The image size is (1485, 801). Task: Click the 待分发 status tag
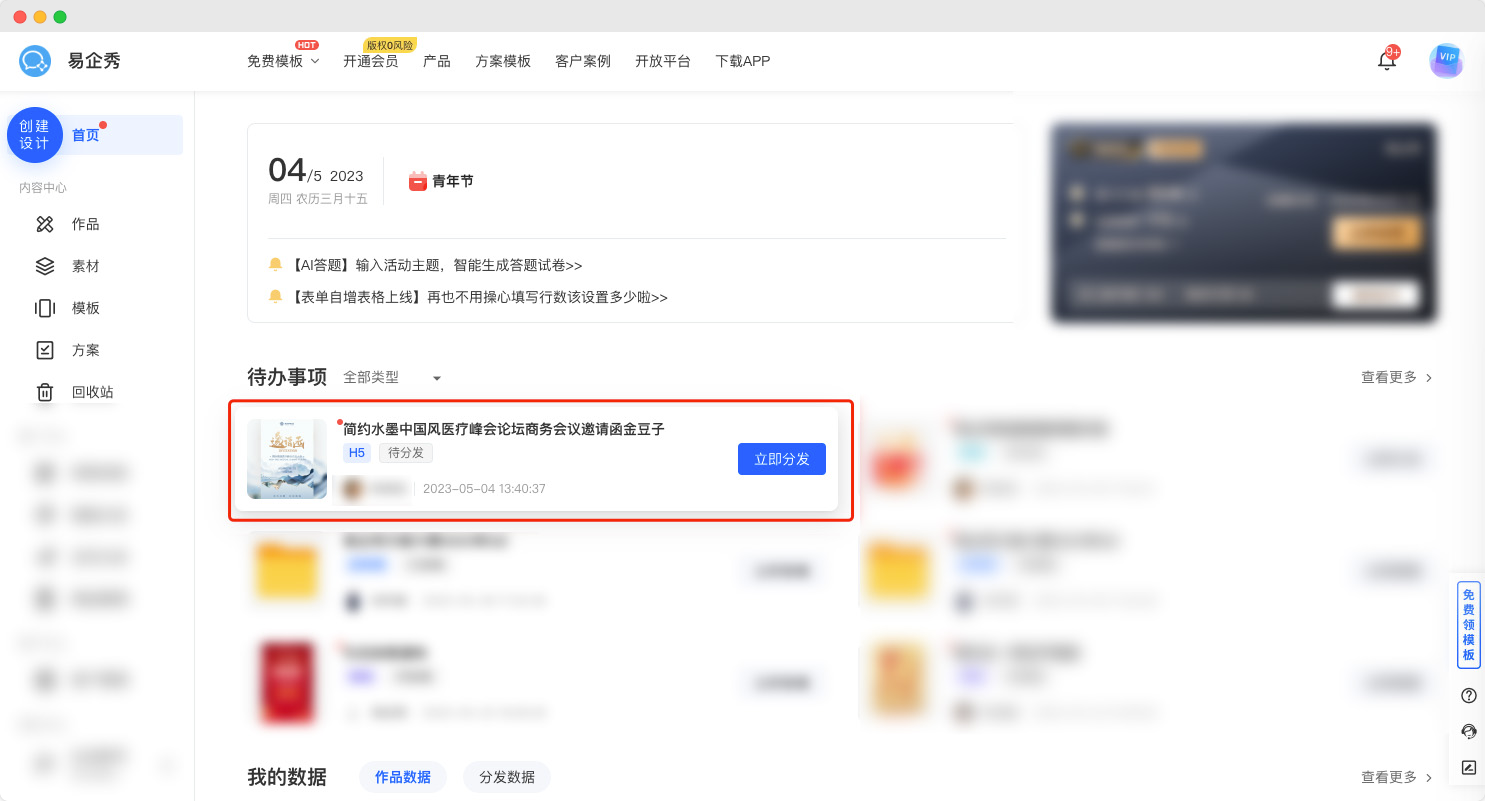[x=406, y=453]
